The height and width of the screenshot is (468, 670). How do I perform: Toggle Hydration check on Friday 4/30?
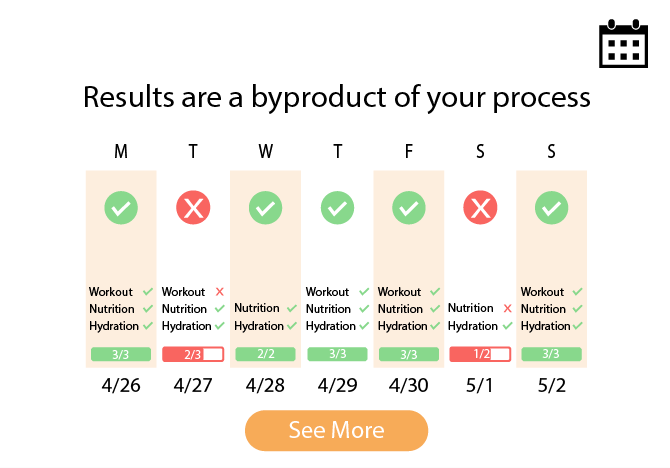435,326
